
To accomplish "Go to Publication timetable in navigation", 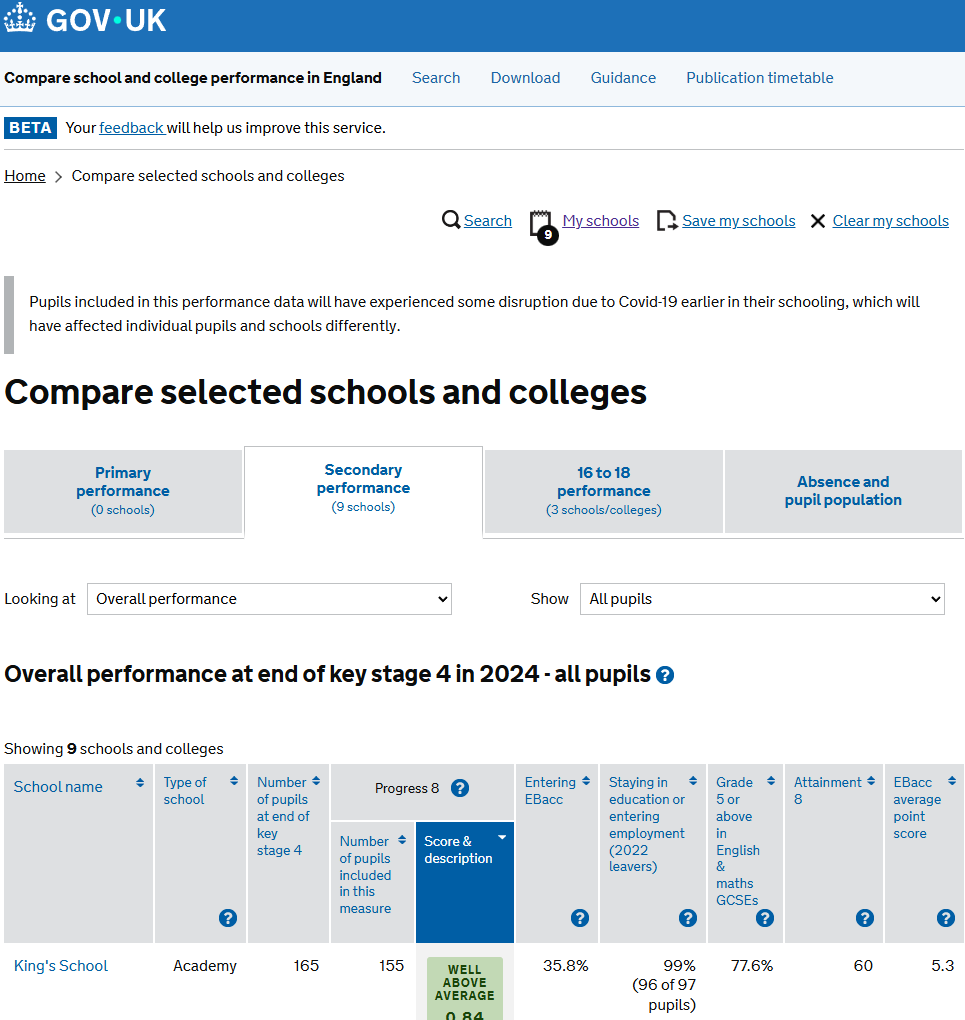I will pos(759,78).
